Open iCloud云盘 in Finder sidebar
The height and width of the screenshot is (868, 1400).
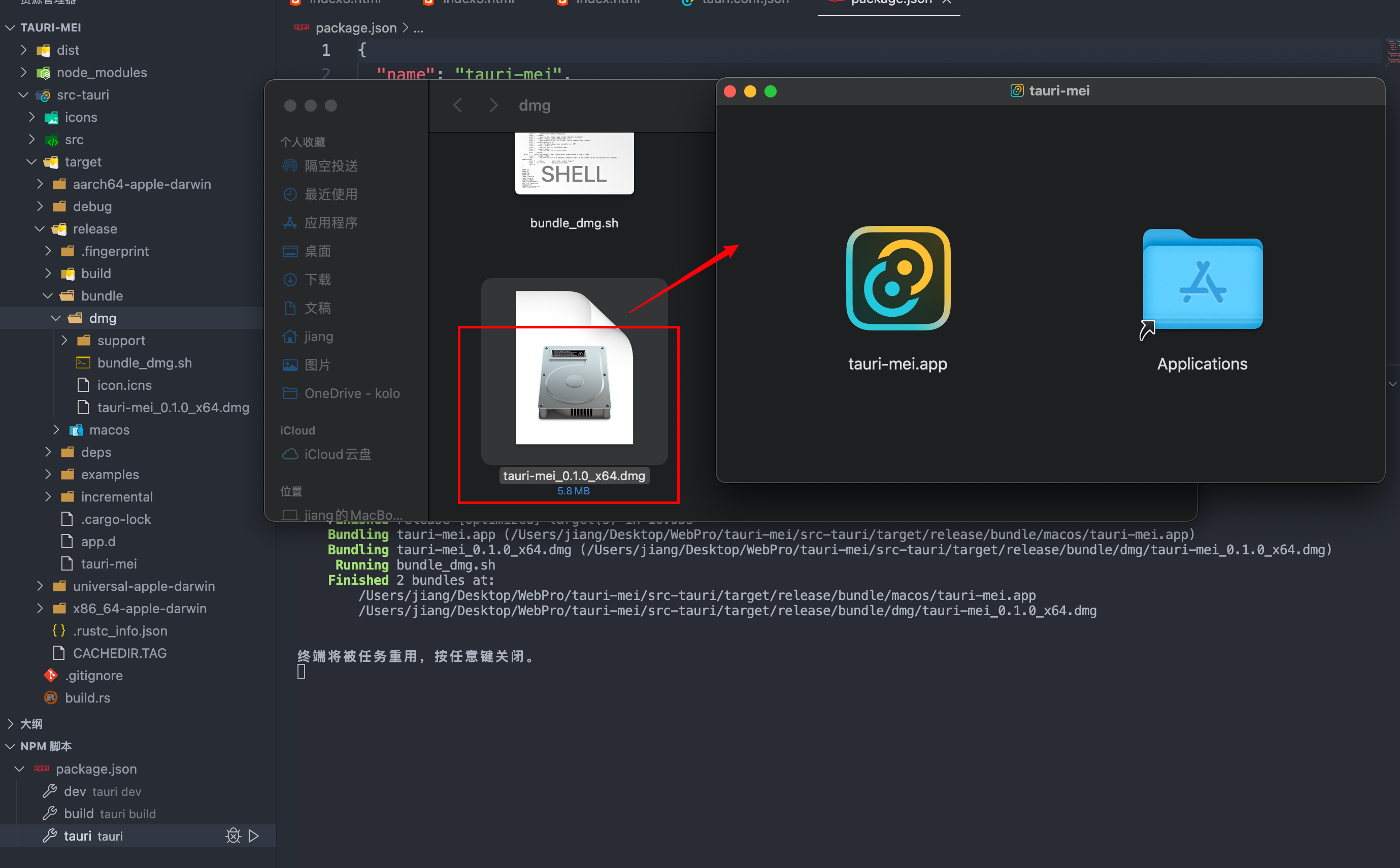point(337,454)
